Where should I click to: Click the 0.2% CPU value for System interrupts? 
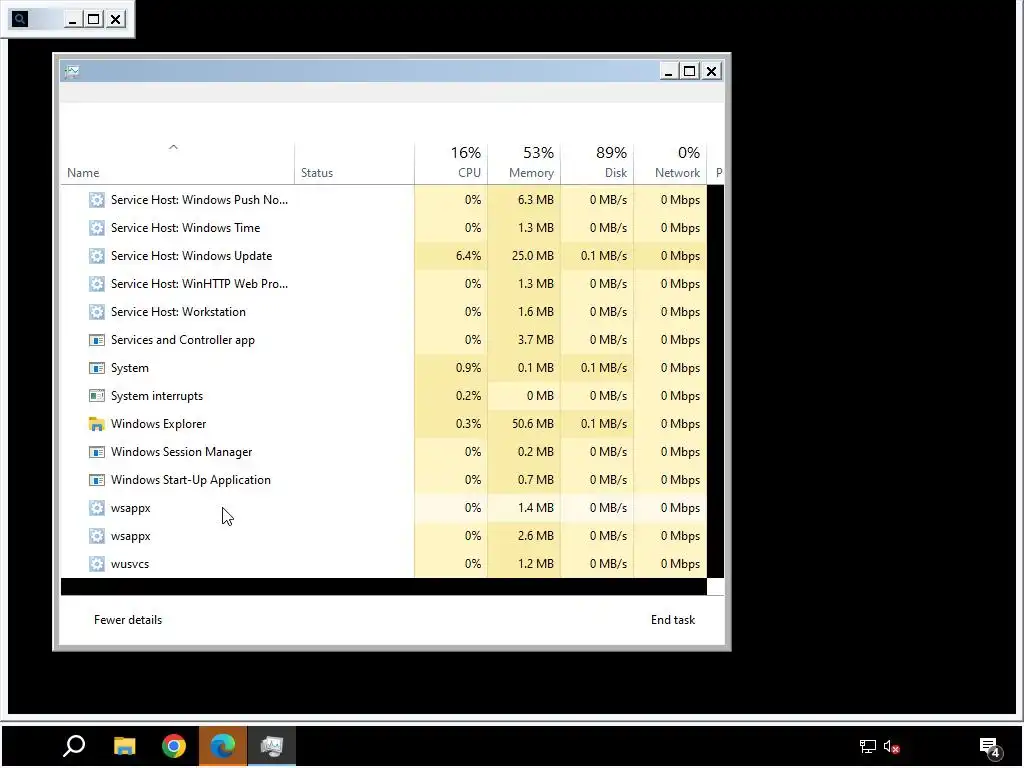coord(468,396)
